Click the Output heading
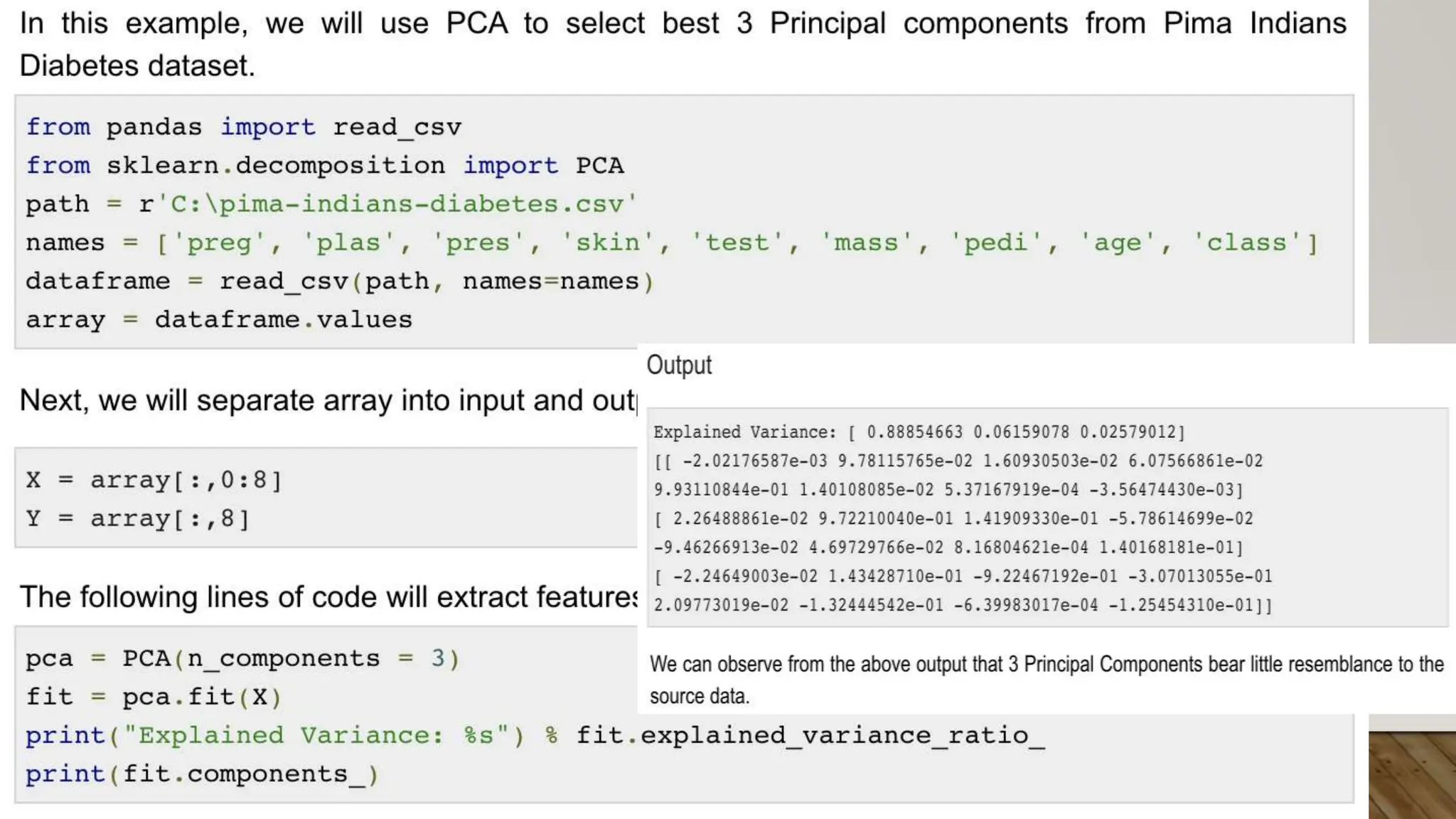 point(679,365)
